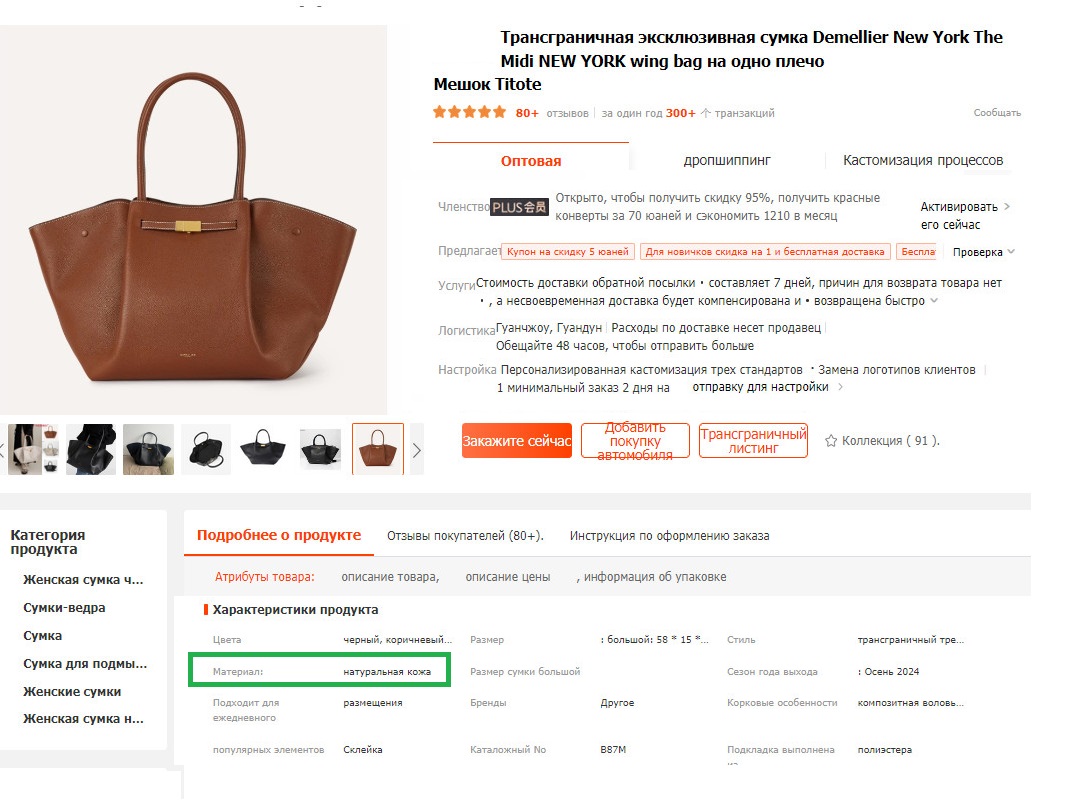
Task: Click the Трансграничный листинг button
Action: (x=752, y=441)
